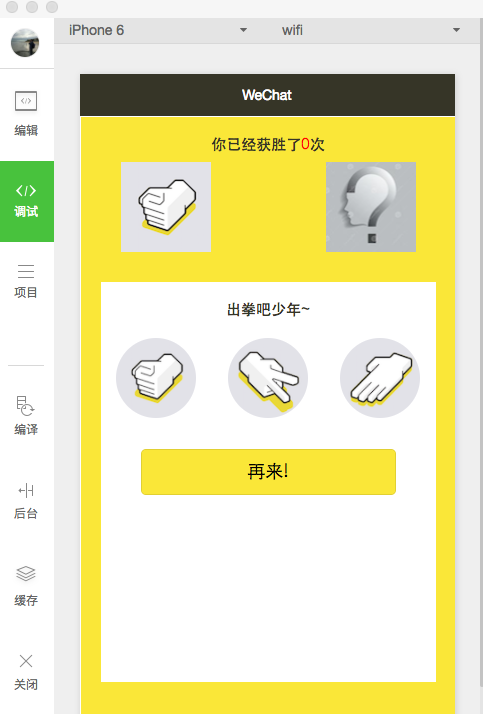Choose the scissors gesture circle

(x=268, y=377)
